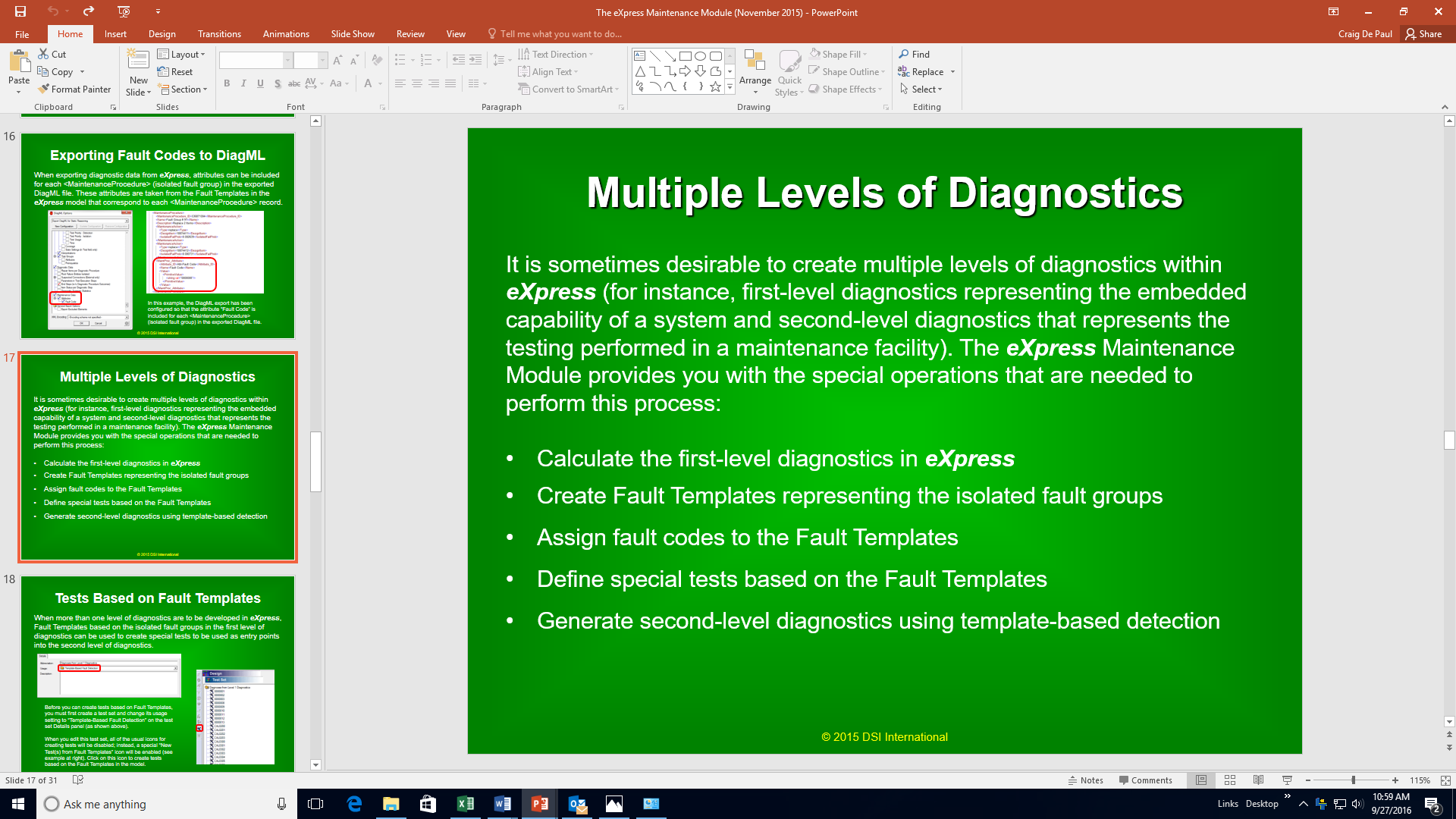Click Convert to SmartArt

click(x=569, y=89)
